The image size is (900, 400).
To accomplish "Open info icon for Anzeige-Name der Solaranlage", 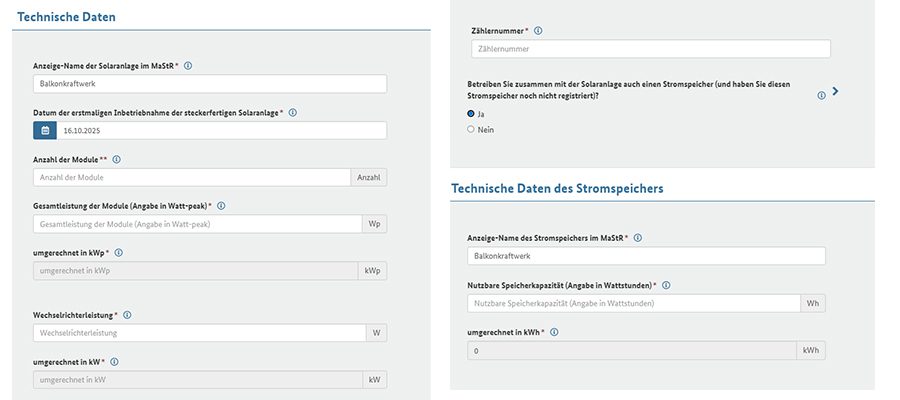I will [x=188, y=66].
